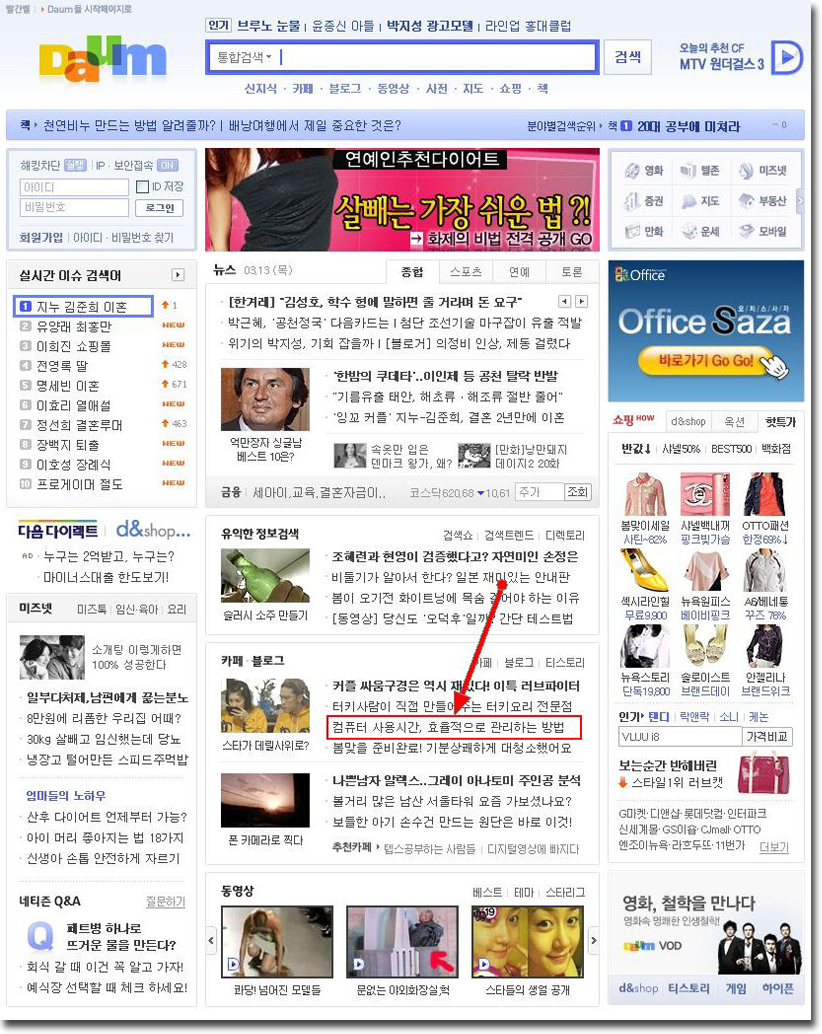
Task: Play the 스타들의 생얼 공개 video
Action: (x=528, y=942)
